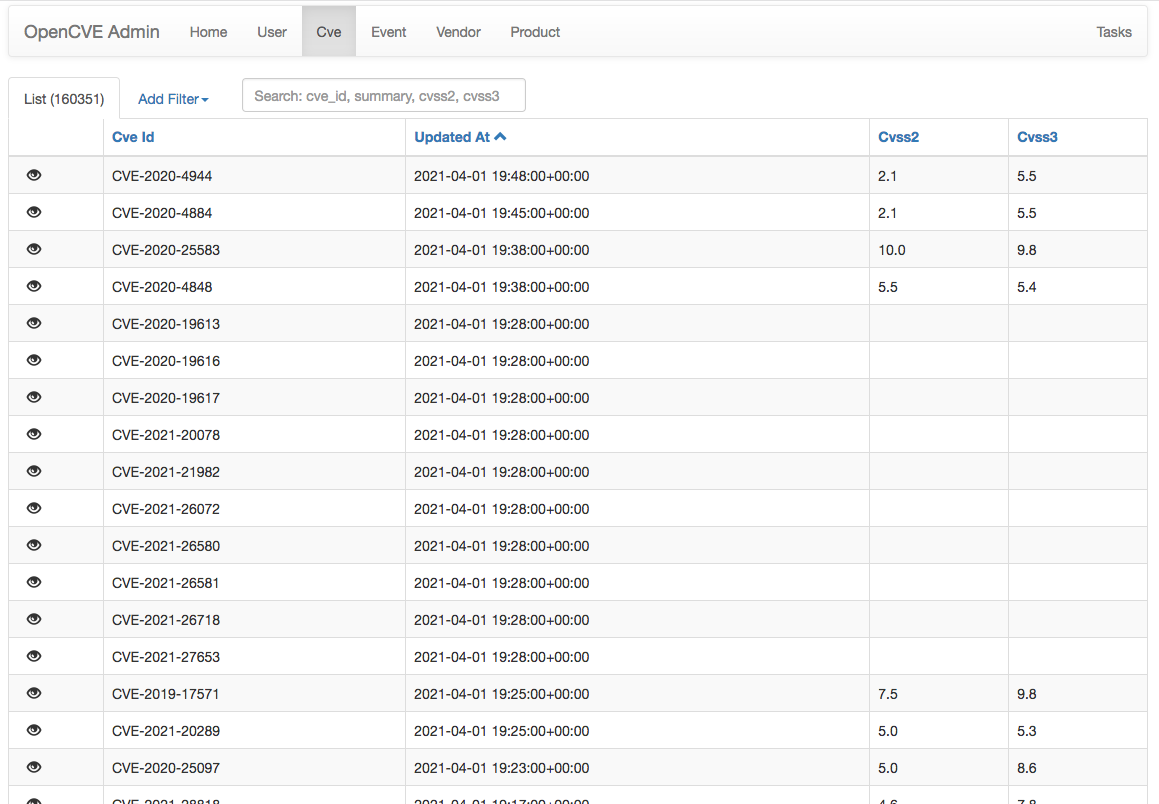This screenshot has width=1159, height=804.
Task: Open eye view for CVE-2021-20289
Action: point(33,730)
